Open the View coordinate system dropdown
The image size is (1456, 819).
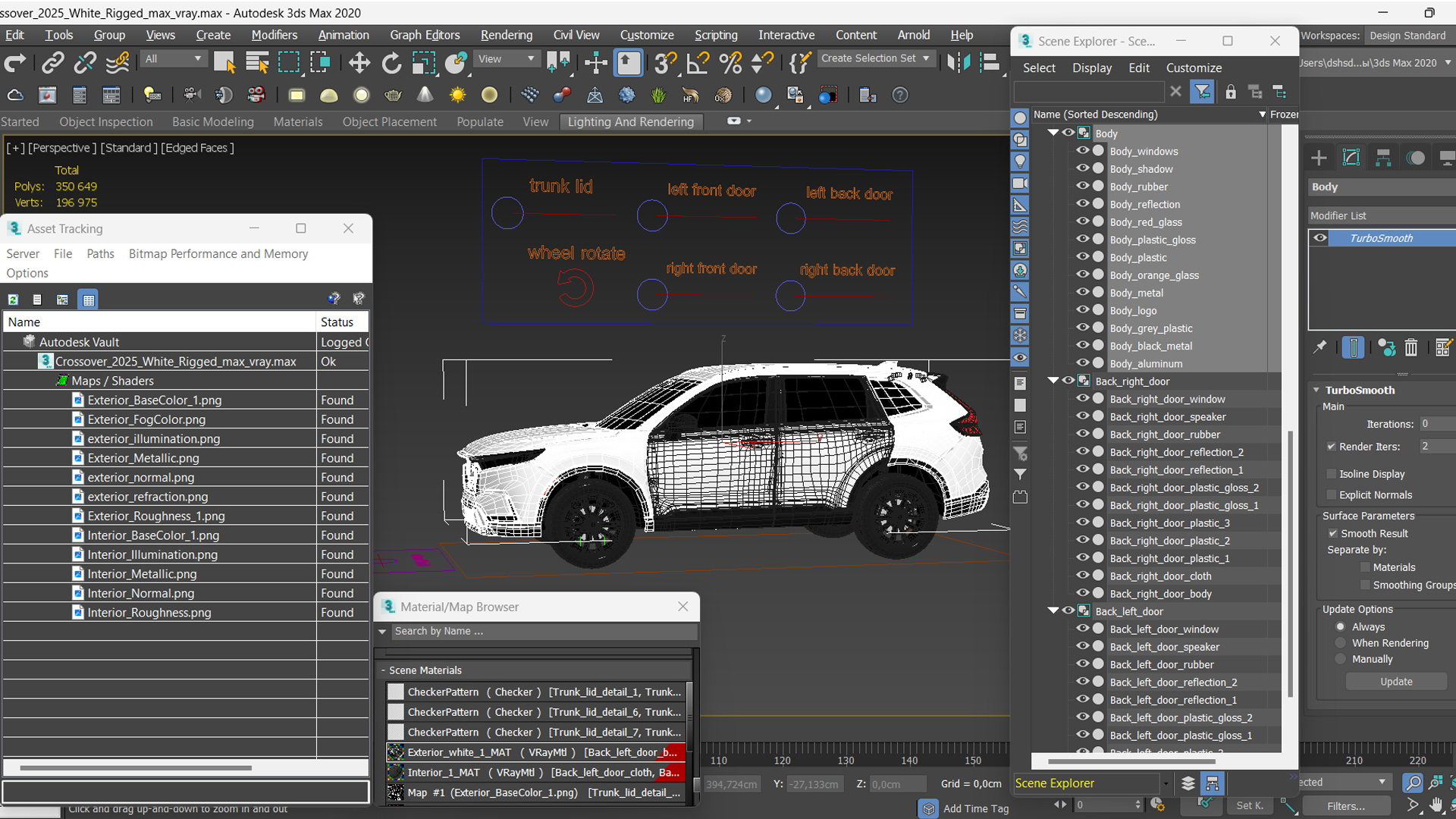pyautogui.click(x=506, y=59)
